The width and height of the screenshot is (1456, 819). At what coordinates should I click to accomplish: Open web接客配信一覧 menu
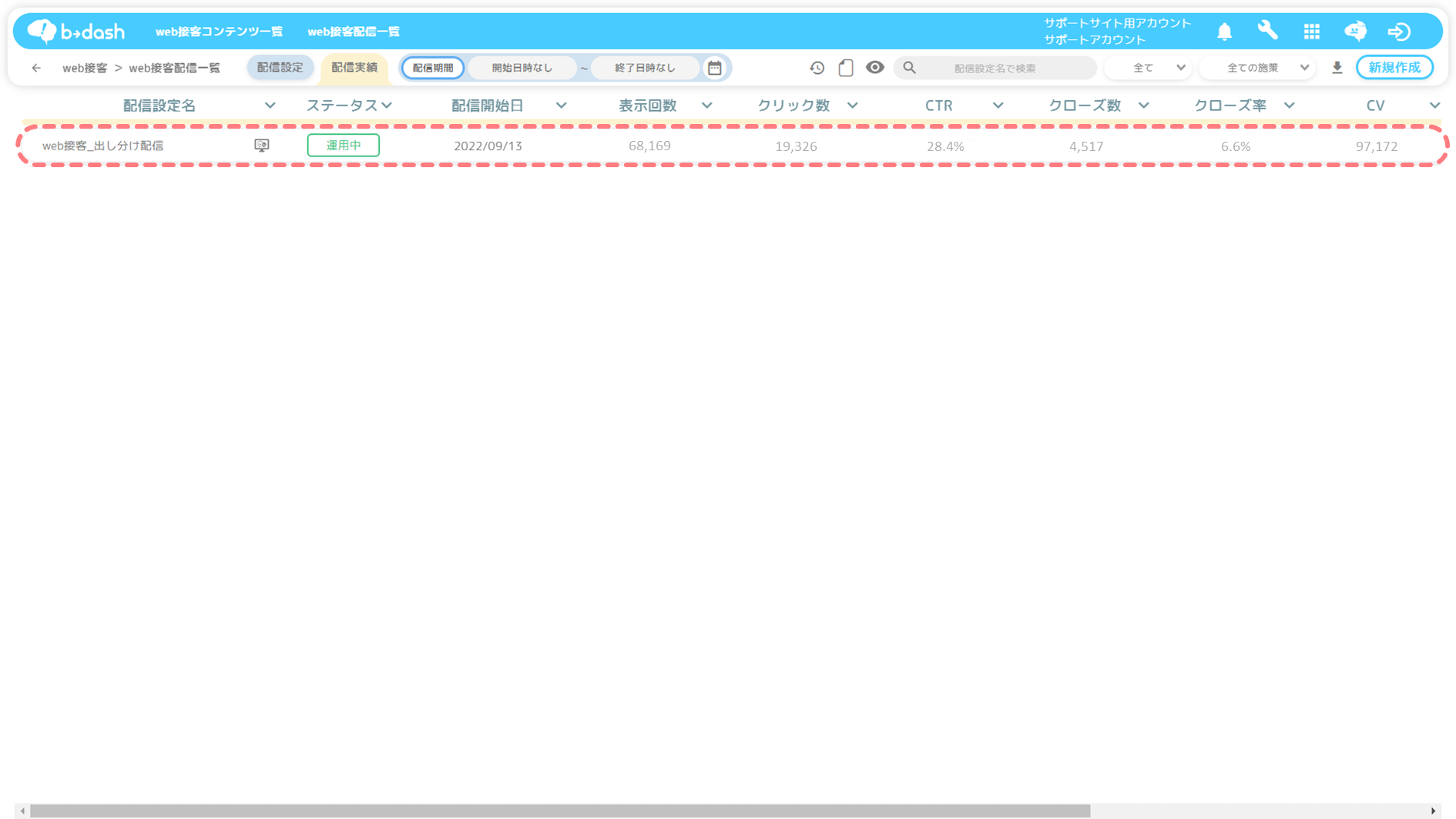pyautogui.click(x=354, y=32)
